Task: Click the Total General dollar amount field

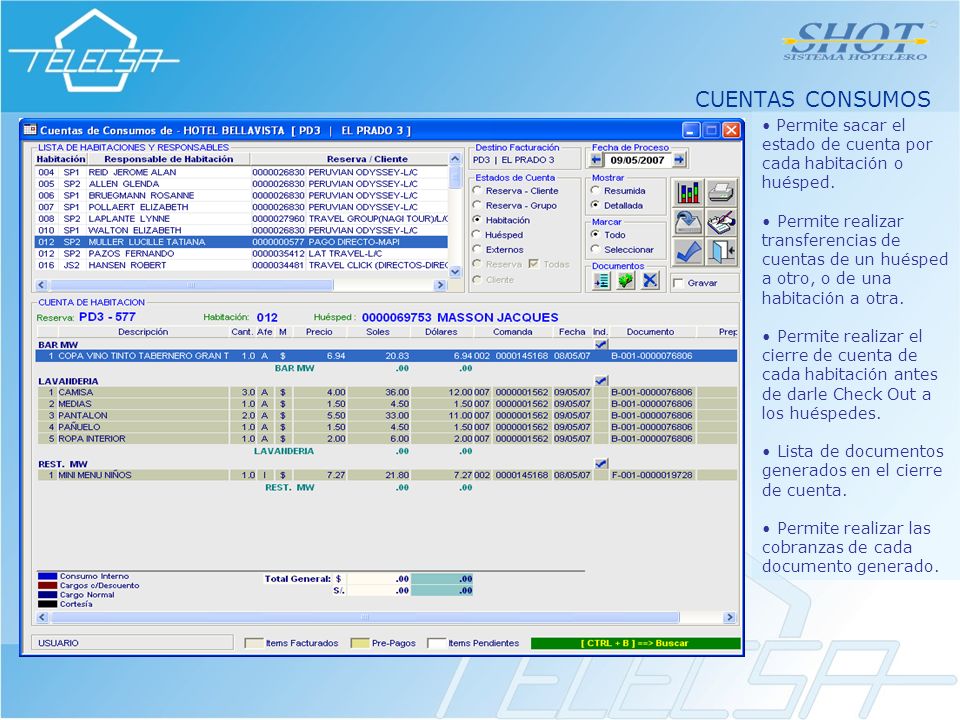Action: click(379, 579)
